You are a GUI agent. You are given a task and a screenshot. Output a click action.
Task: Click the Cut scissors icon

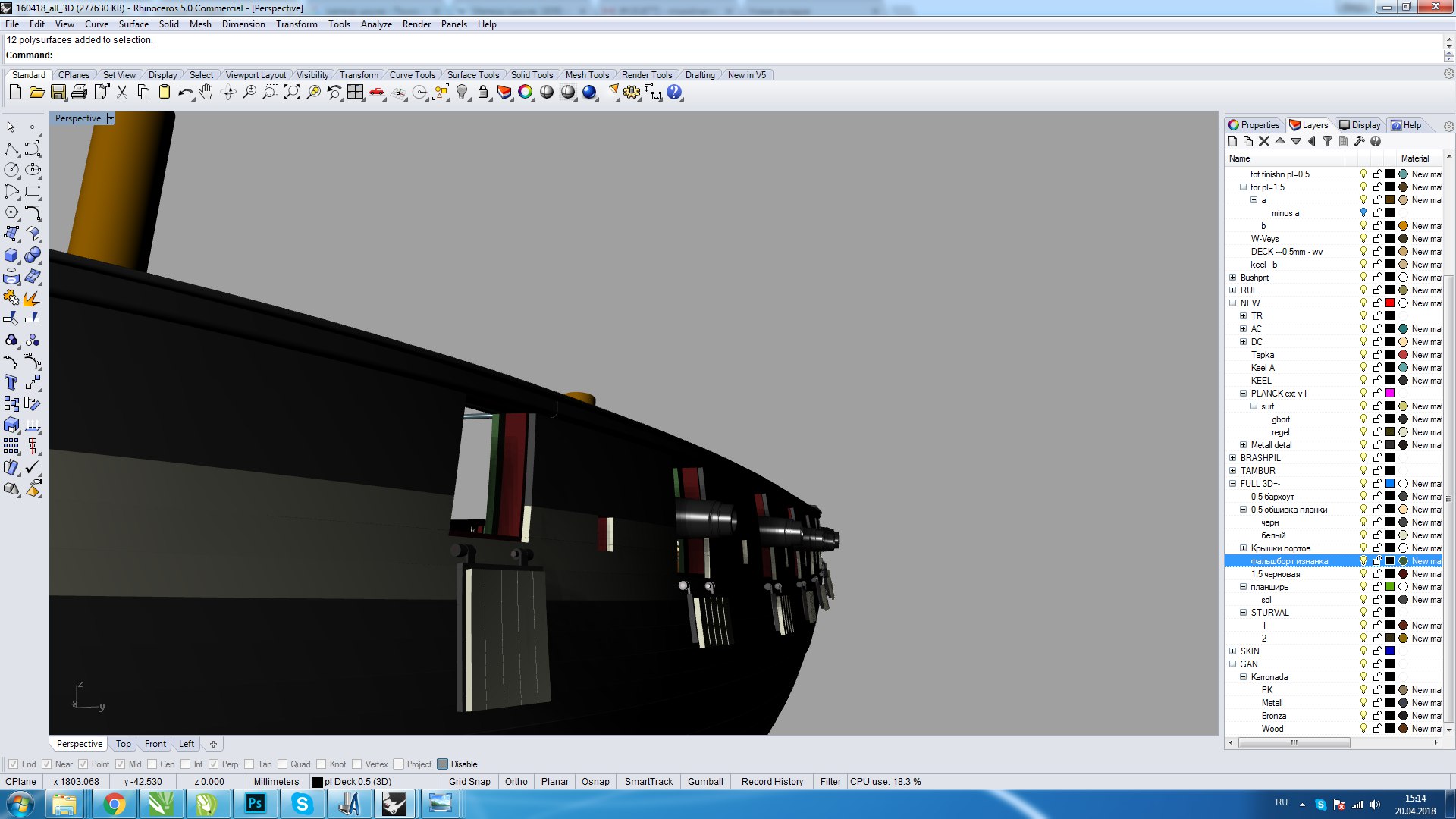122,93
